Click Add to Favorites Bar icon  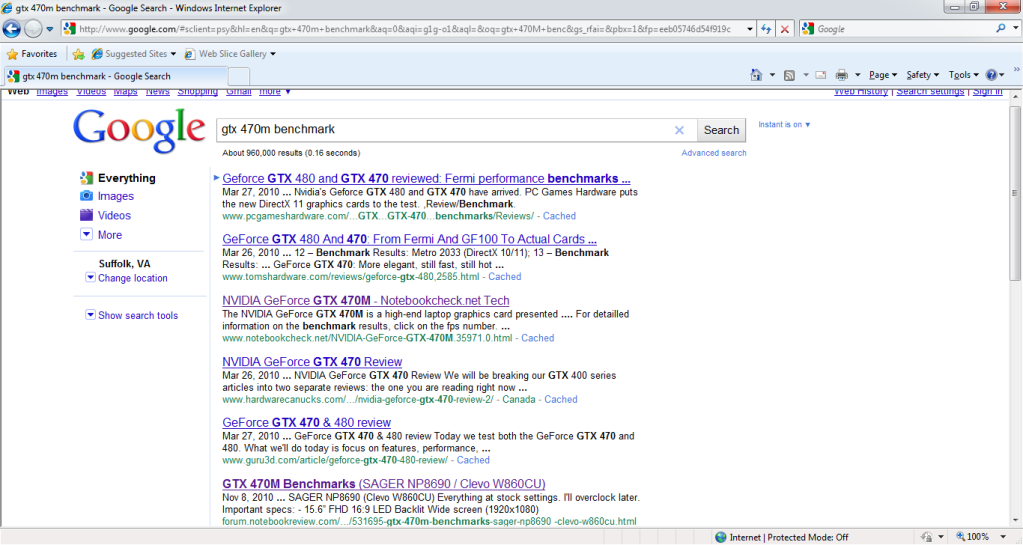coord(78,54)
